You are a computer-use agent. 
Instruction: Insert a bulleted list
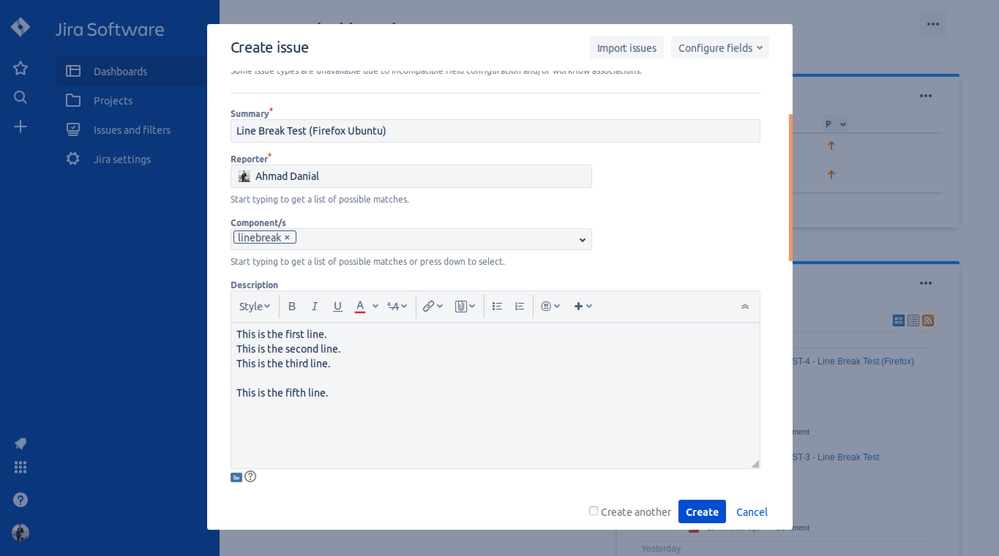[x=498, y=306]
